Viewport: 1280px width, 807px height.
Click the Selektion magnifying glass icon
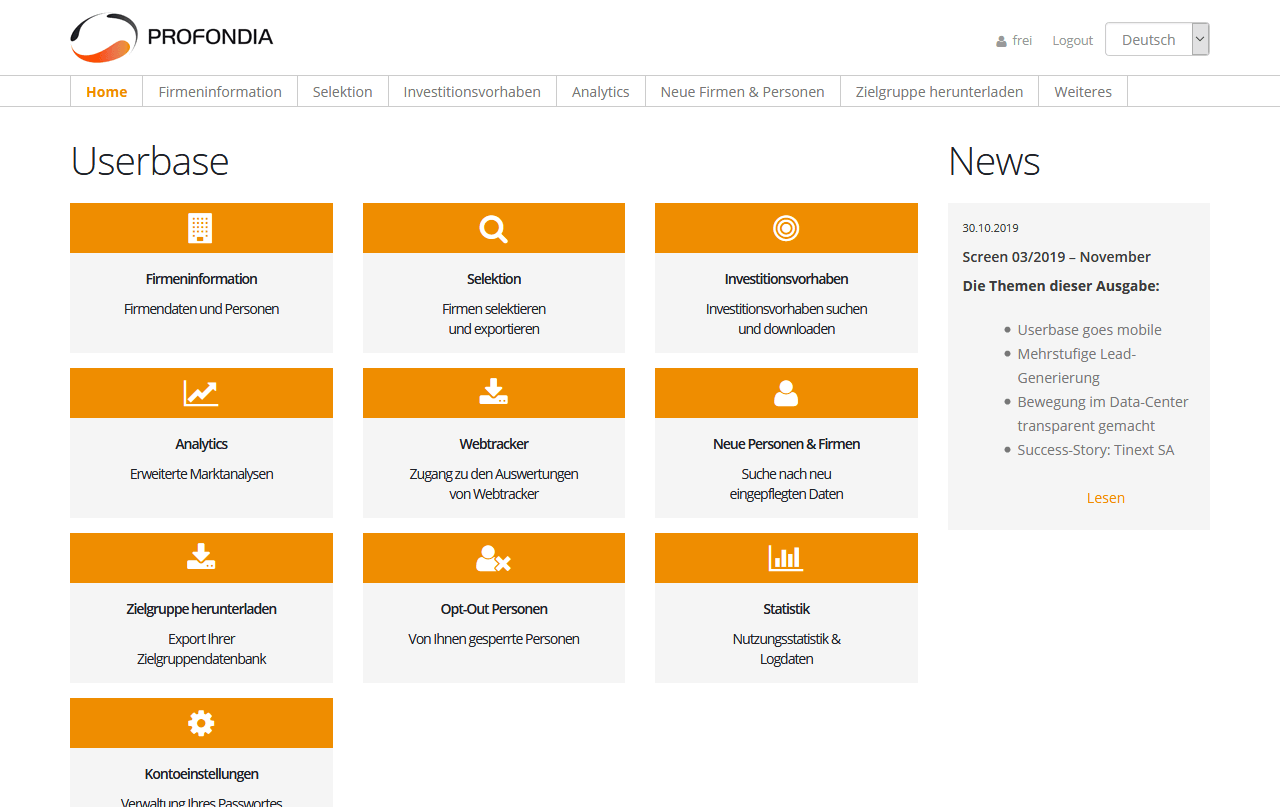coord(493,228)
